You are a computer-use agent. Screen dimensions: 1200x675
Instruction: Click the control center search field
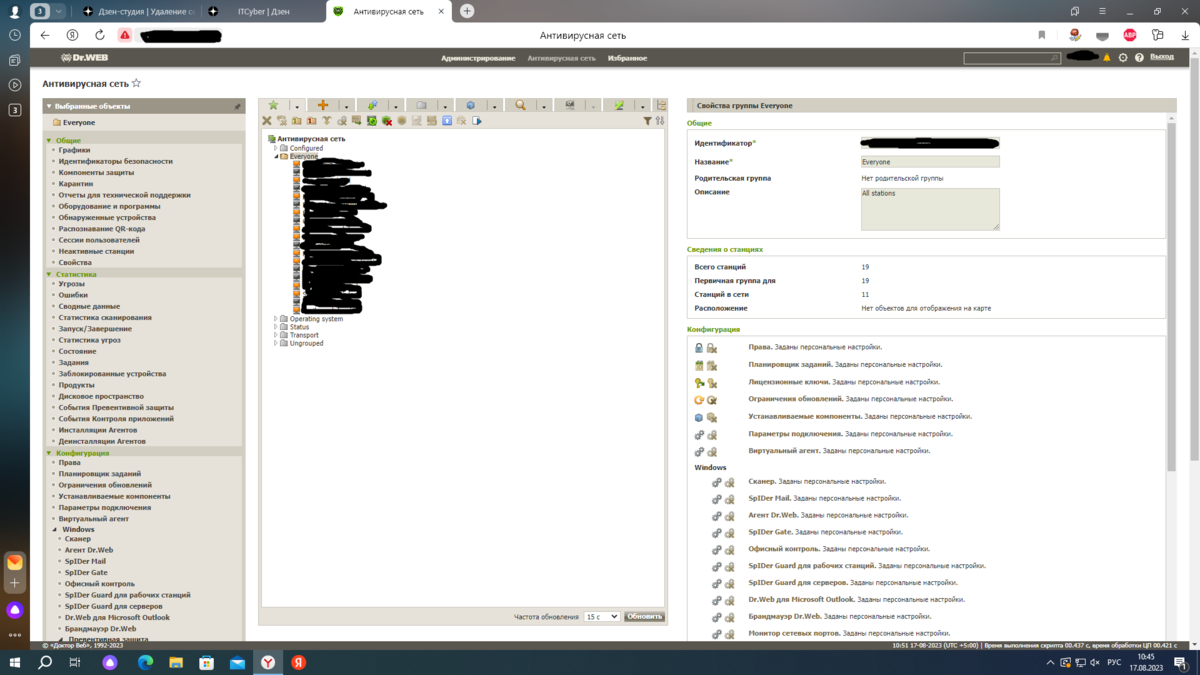coord(1011,58)
